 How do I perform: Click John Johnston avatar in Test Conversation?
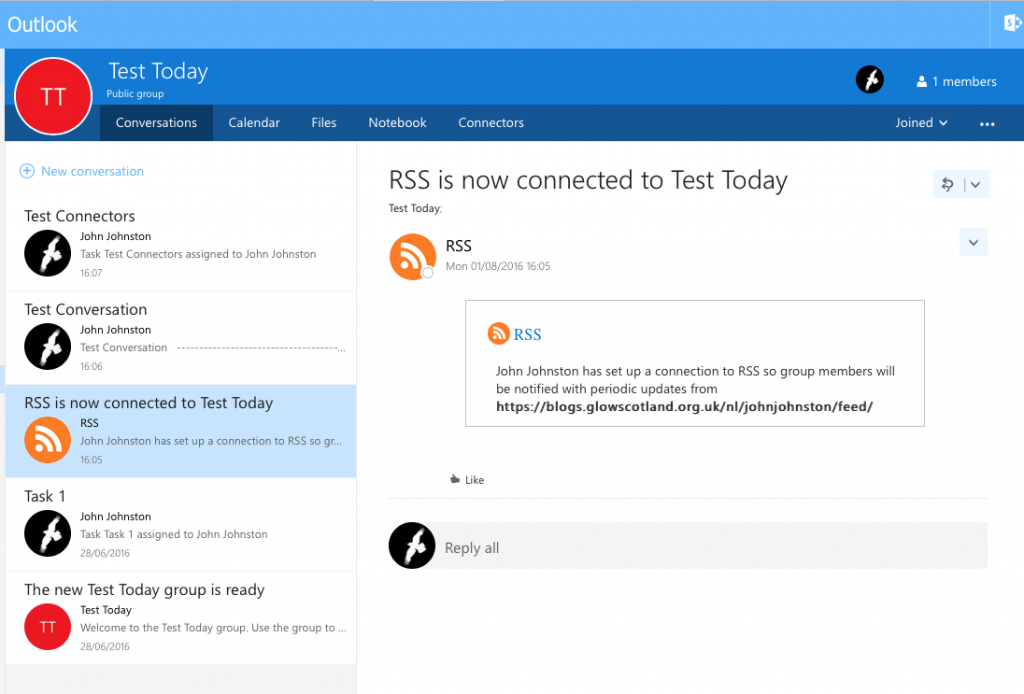(x=48, y=347)
